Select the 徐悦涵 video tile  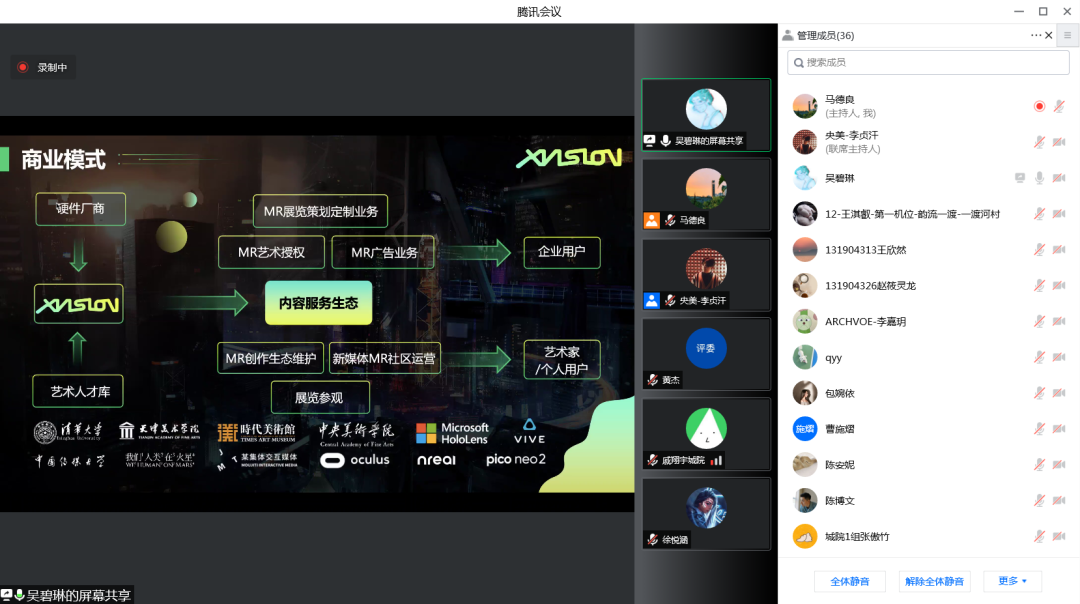tap(706, 514)
